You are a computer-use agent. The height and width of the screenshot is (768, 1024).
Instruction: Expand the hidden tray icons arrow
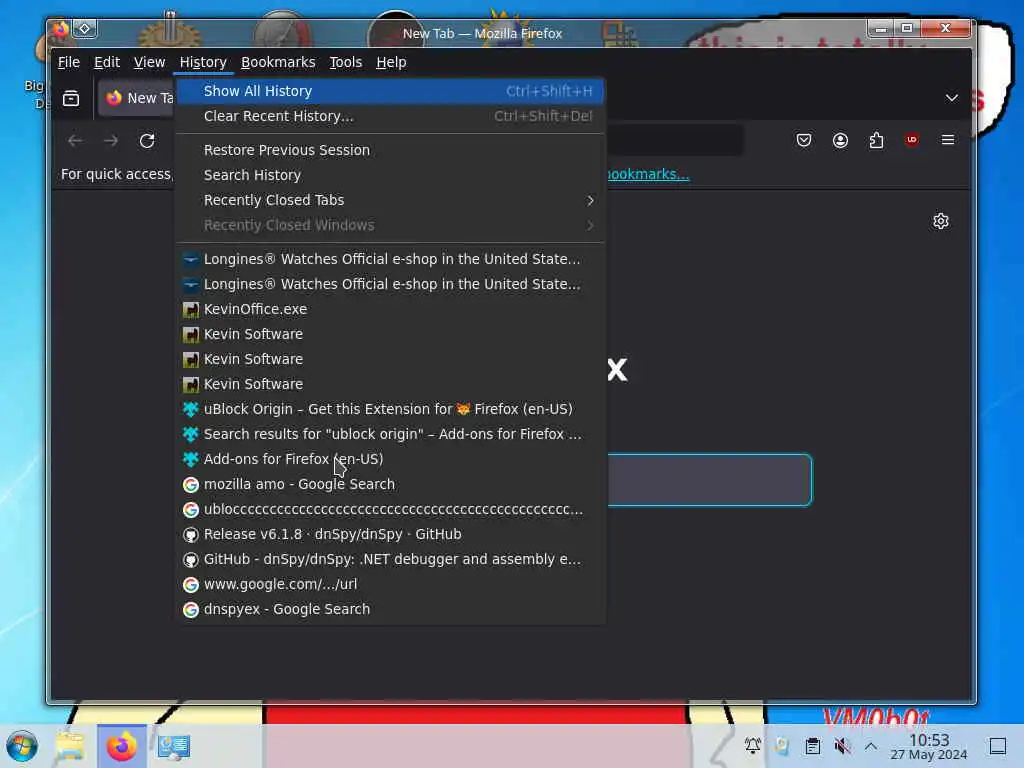coord(871,746)
